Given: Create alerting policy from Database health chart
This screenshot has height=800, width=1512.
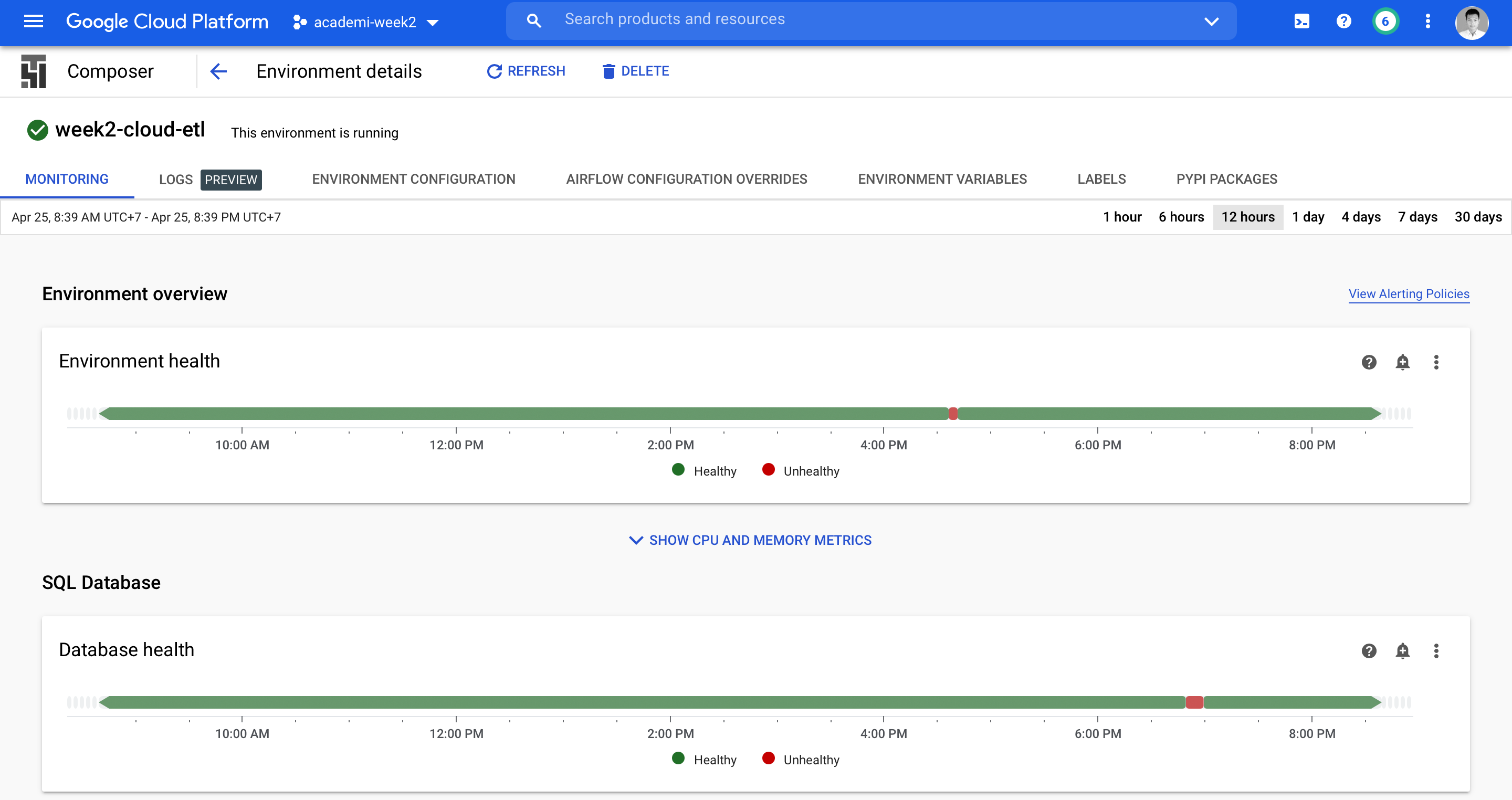Looking at the screenshot, I should click(x=1403, y=651).
